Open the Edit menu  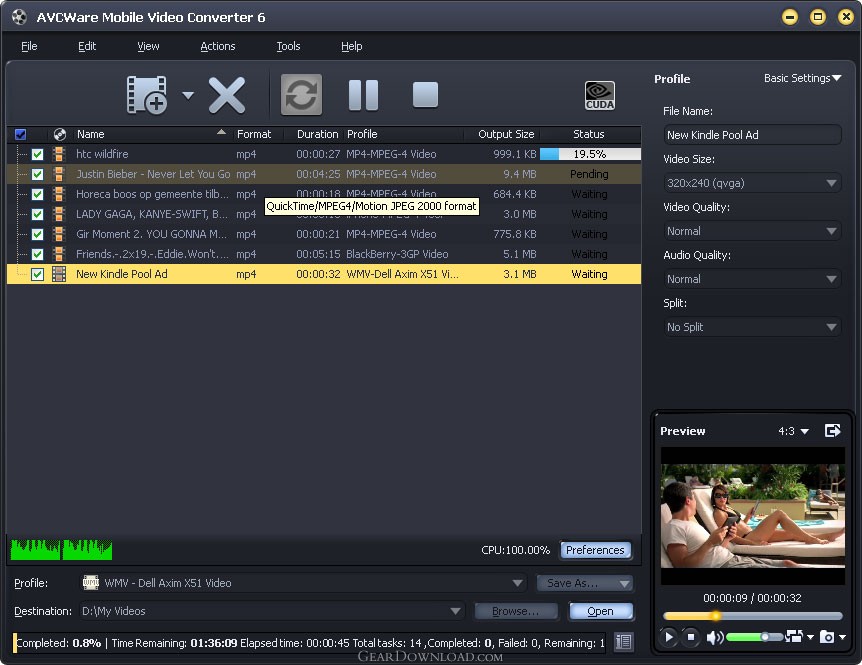(x=87, y=46)
